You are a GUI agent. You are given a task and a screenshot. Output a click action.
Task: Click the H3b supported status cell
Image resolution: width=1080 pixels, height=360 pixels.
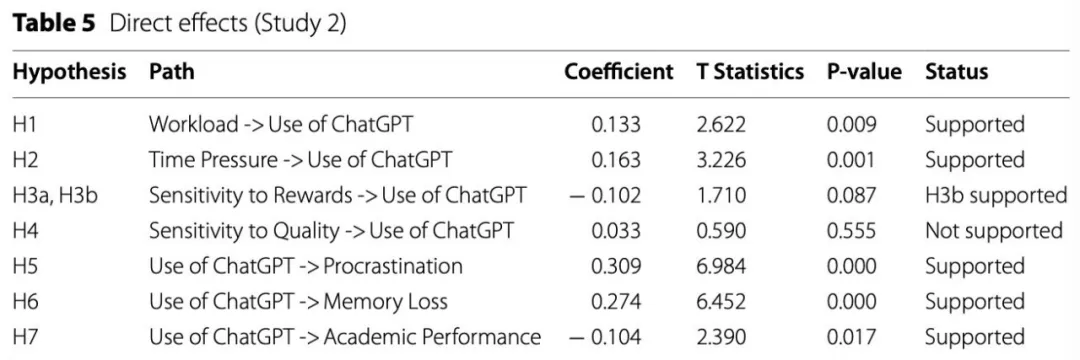(x=996, y=195)
